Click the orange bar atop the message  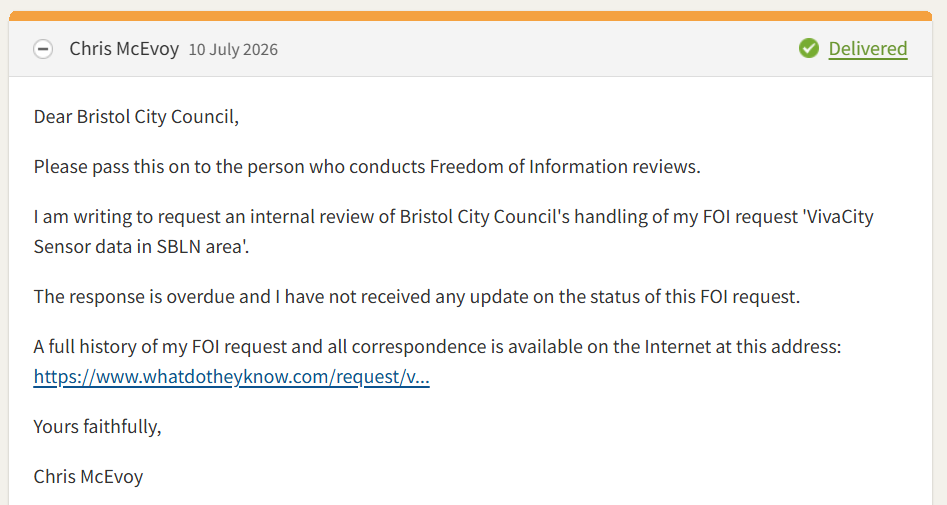(x=470, y=16)
